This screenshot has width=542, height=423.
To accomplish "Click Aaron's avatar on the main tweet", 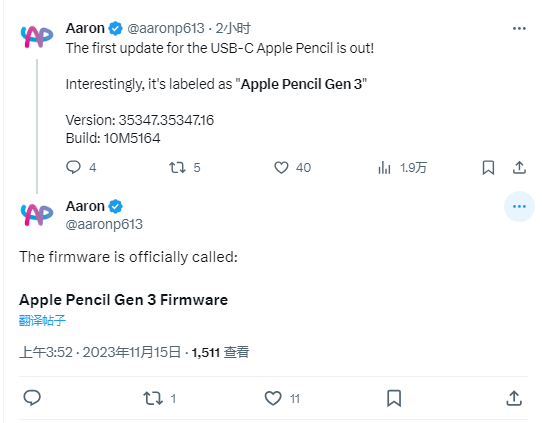I will (37, 215).
